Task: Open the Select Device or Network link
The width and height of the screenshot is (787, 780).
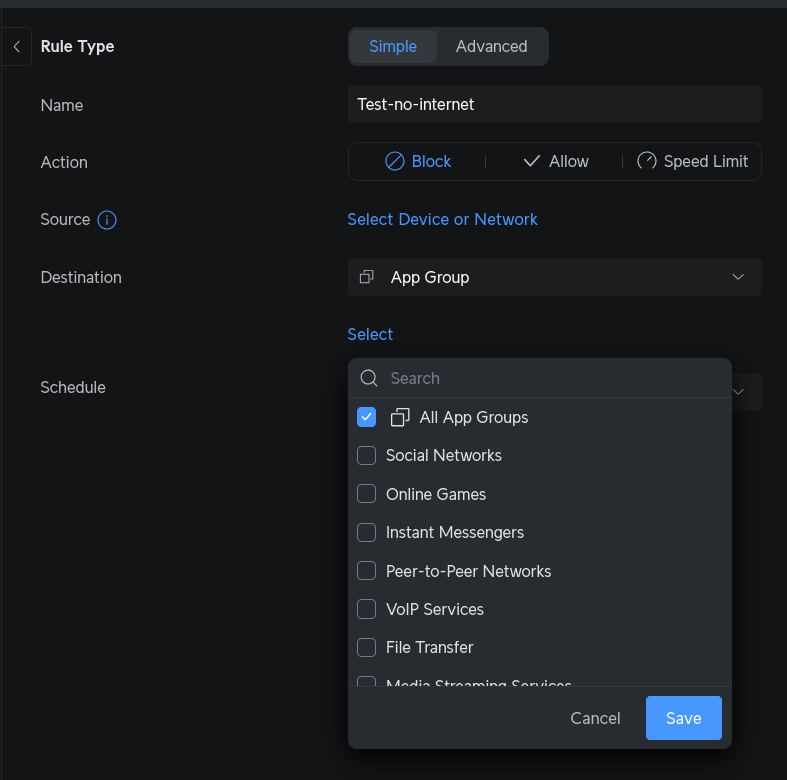Action: (442, 220)
